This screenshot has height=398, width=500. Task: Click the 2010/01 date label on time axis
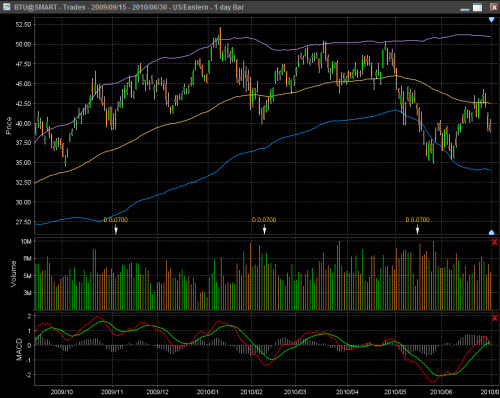click(x=207, y=392)
